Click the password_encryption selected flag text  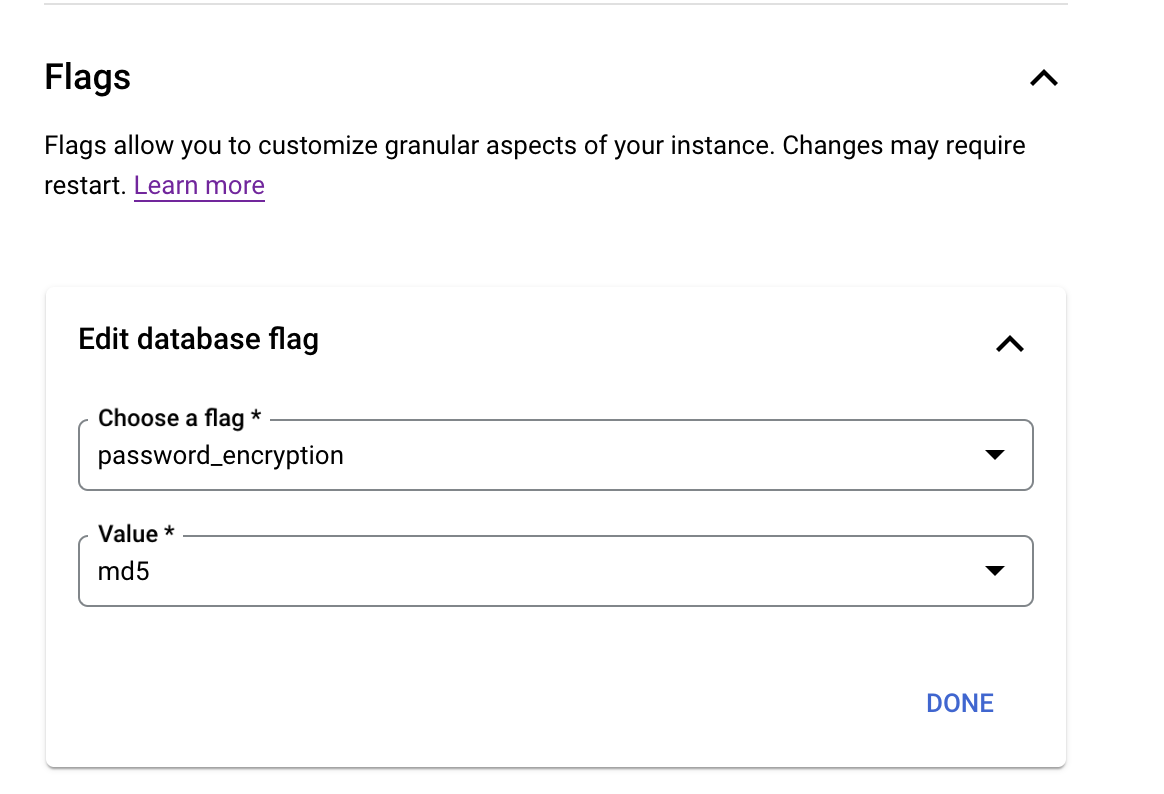pyautogui.click(x=220, y=456)
